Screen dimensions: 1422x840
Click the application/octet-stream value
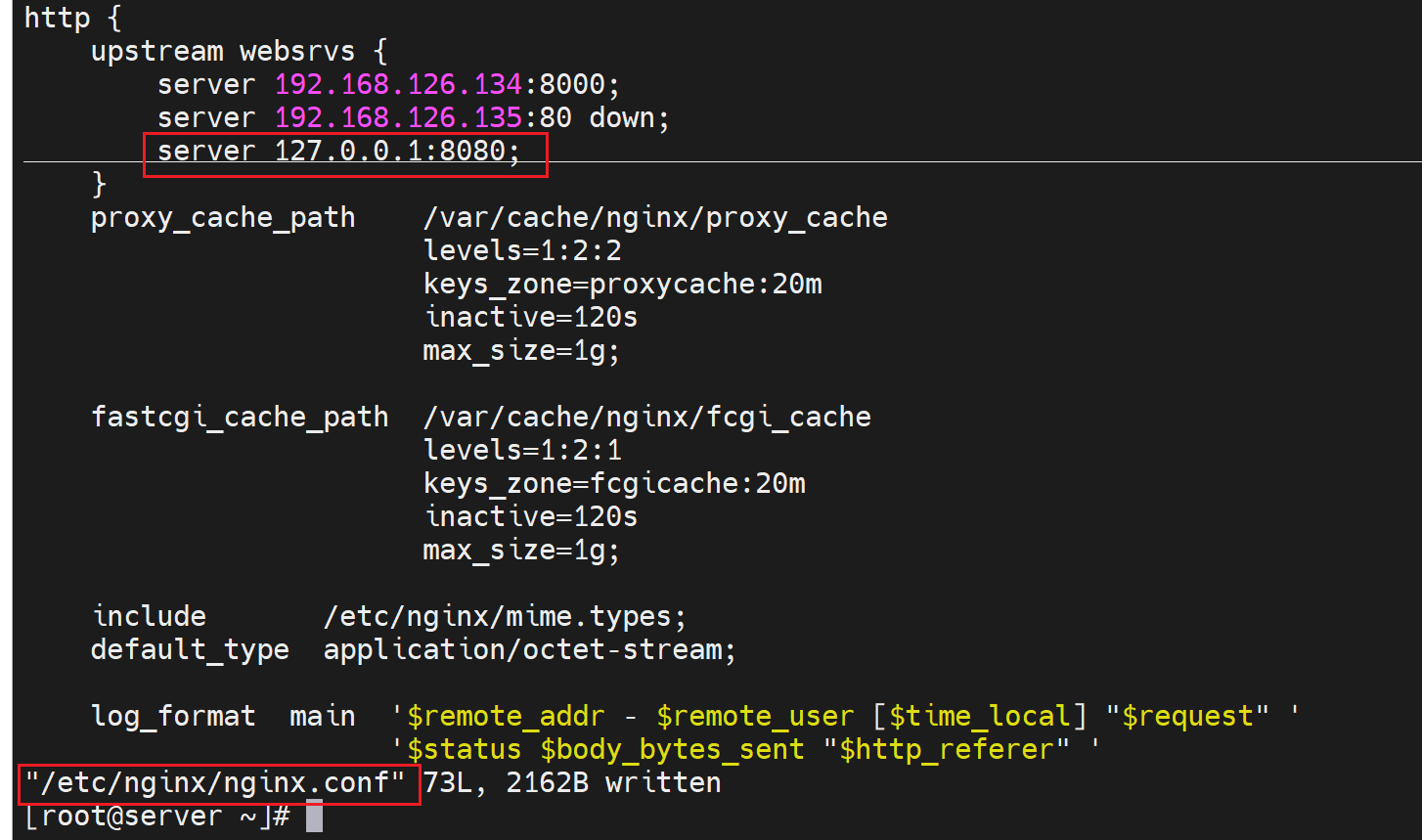(x=528, y=649)
